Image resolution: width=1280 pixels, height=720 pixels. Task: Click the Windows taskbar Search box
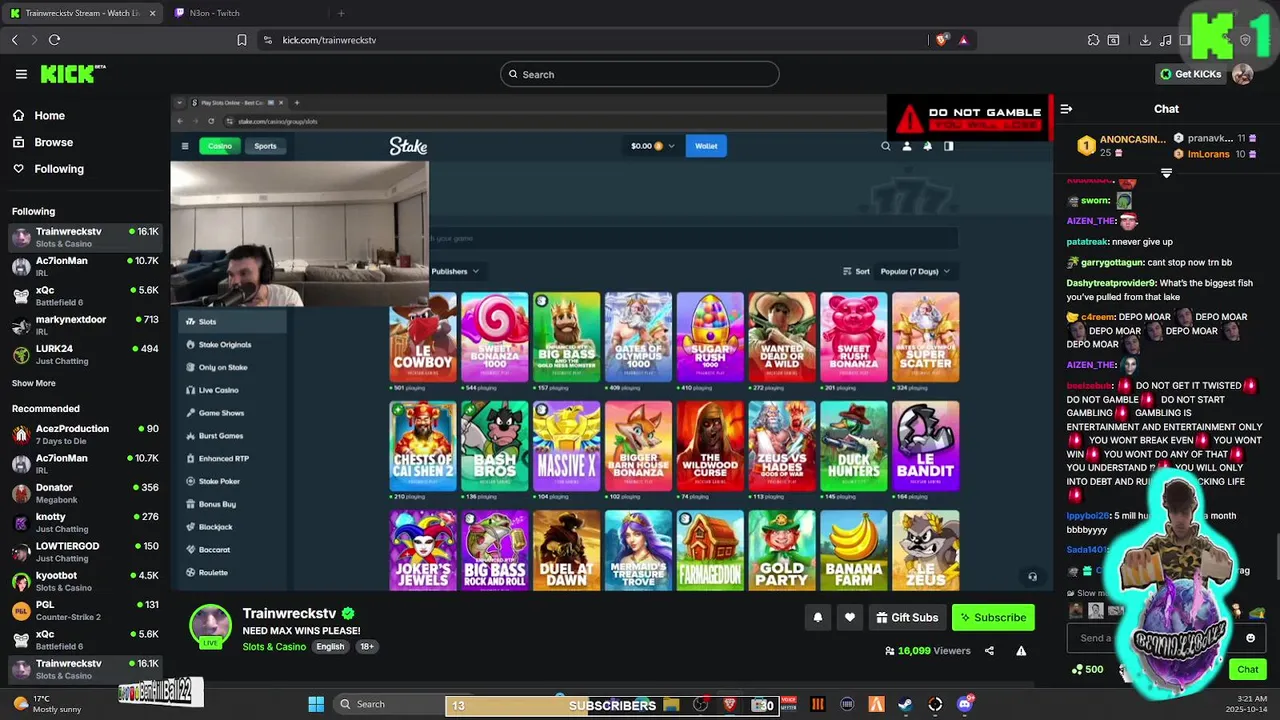click(387, 704)
